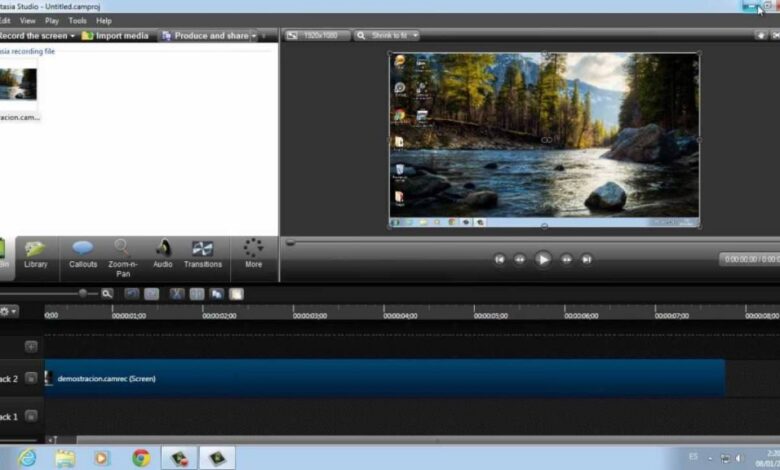Toggle the lock on Track 1

coord(31,416)
